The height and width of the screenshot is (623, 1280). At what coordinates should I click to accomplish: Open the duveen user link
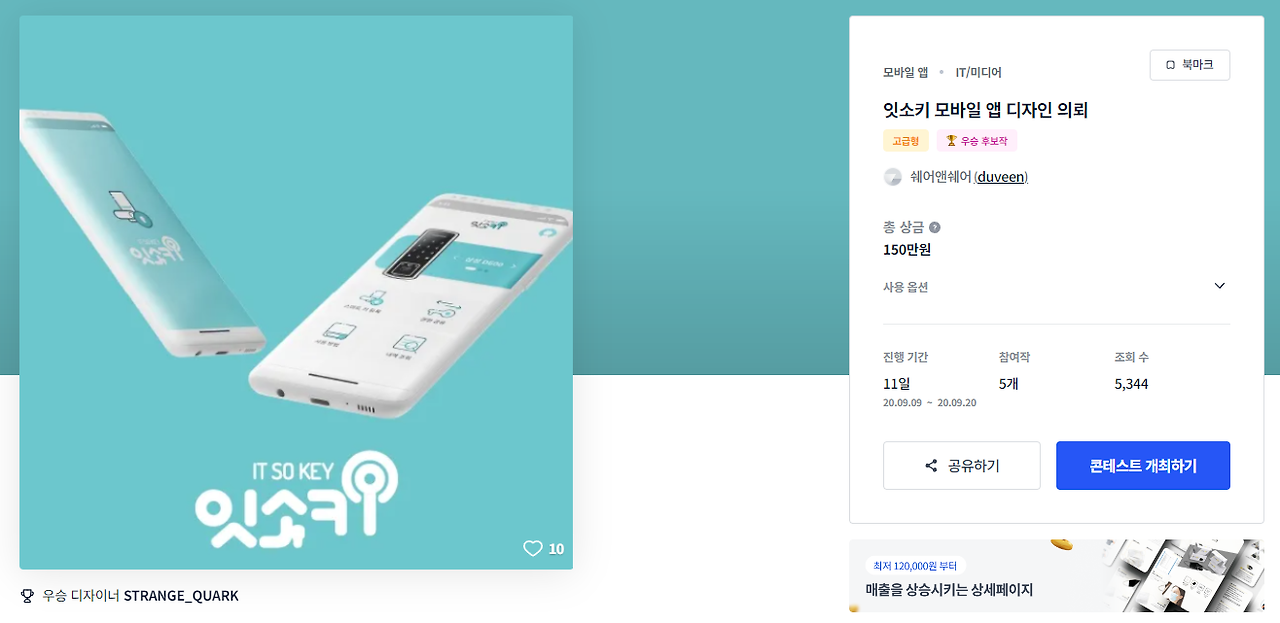click(x=1001, y=177)
